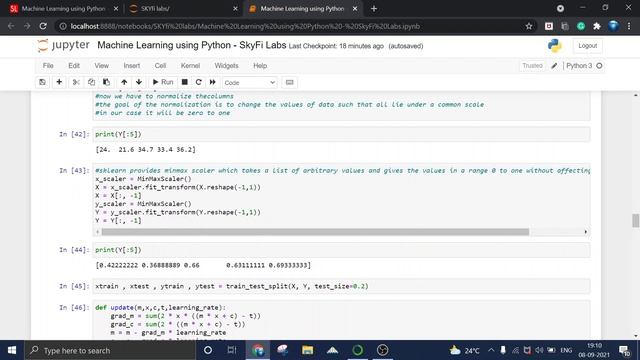640x360 pixels.
Task: Click the page vertical scrollbar thumb
Action: (636, 220)
